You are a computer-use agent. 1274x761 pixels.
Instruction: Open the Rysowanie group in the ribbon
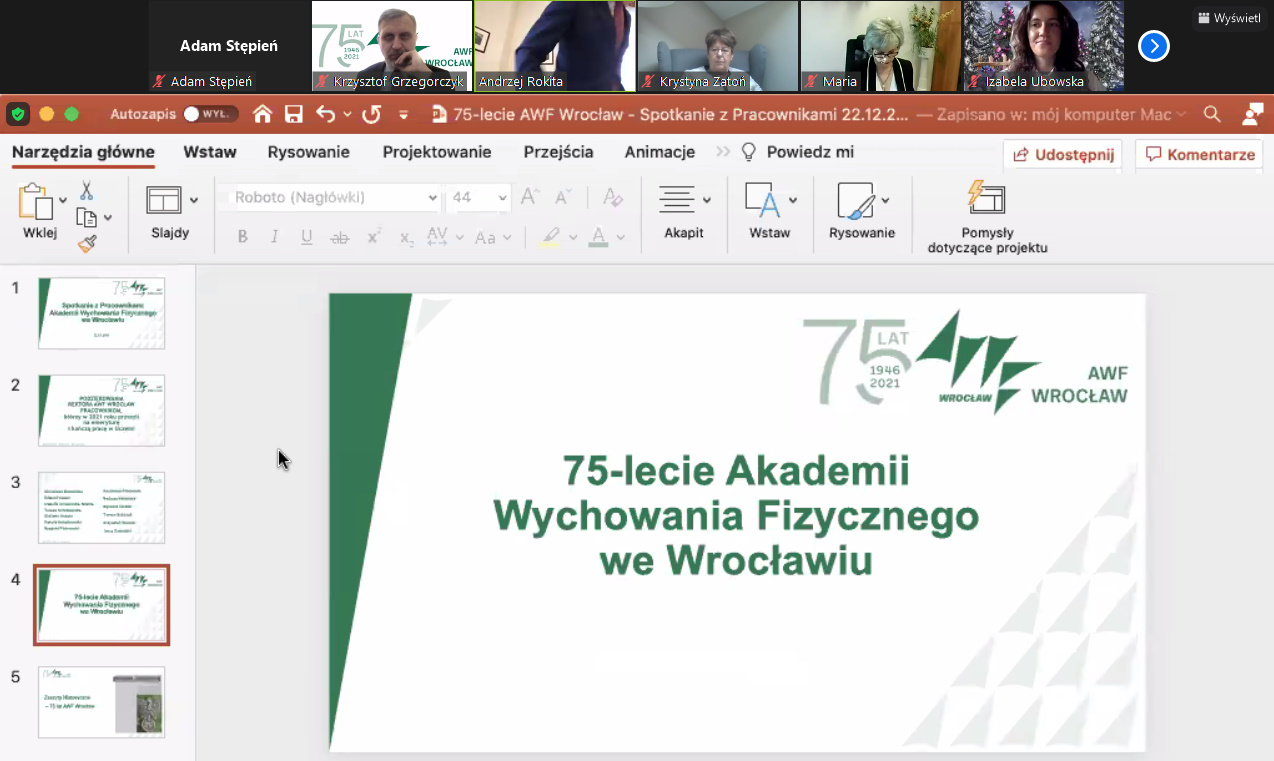(861, 211)
